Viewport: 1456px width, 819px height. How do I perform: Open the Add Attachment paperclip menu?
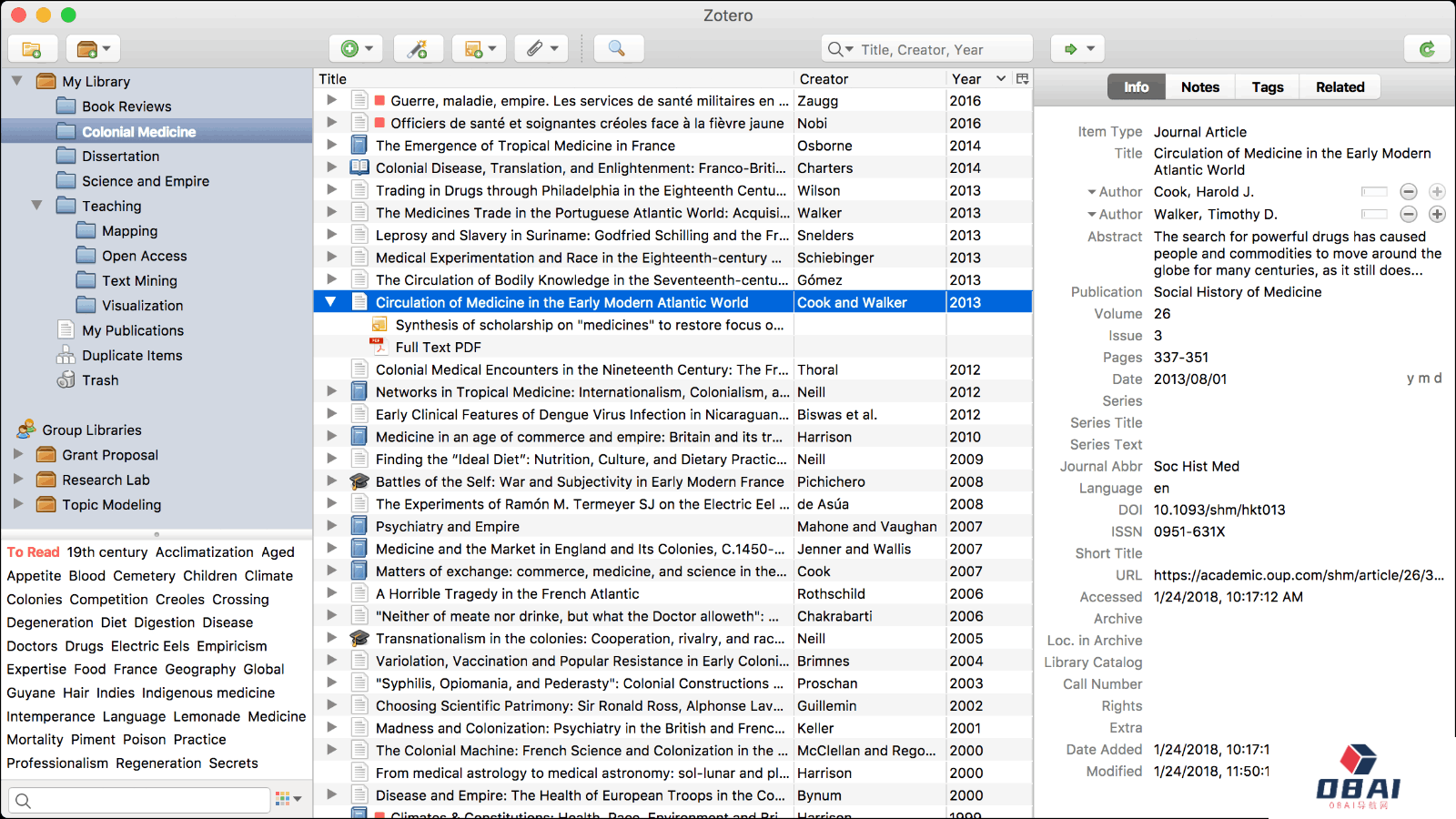tap(541, 49)
